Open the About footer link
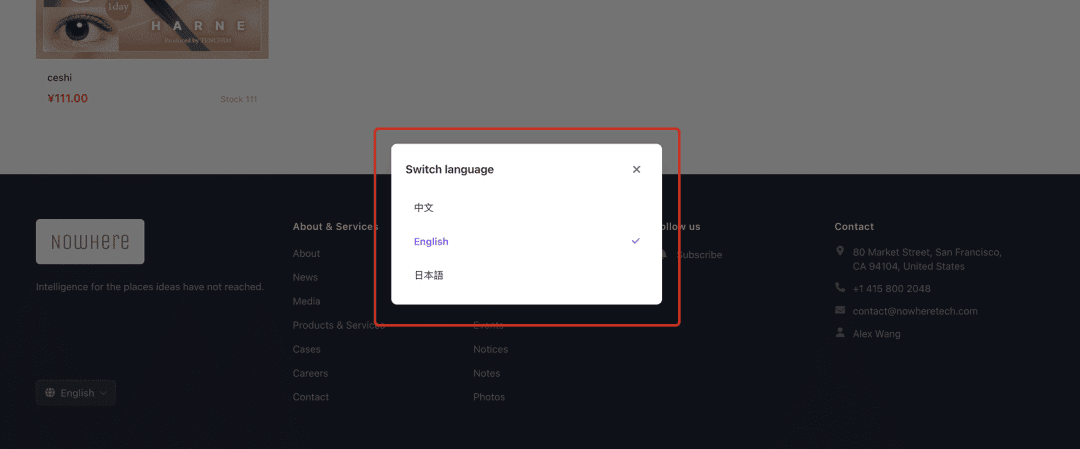 pyautogui.click(x=307, y=253)
